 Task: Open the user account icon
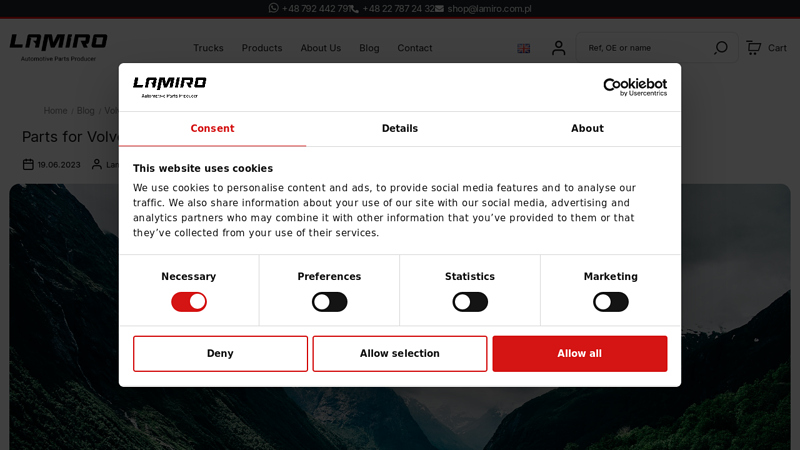(x=558, y=48)
